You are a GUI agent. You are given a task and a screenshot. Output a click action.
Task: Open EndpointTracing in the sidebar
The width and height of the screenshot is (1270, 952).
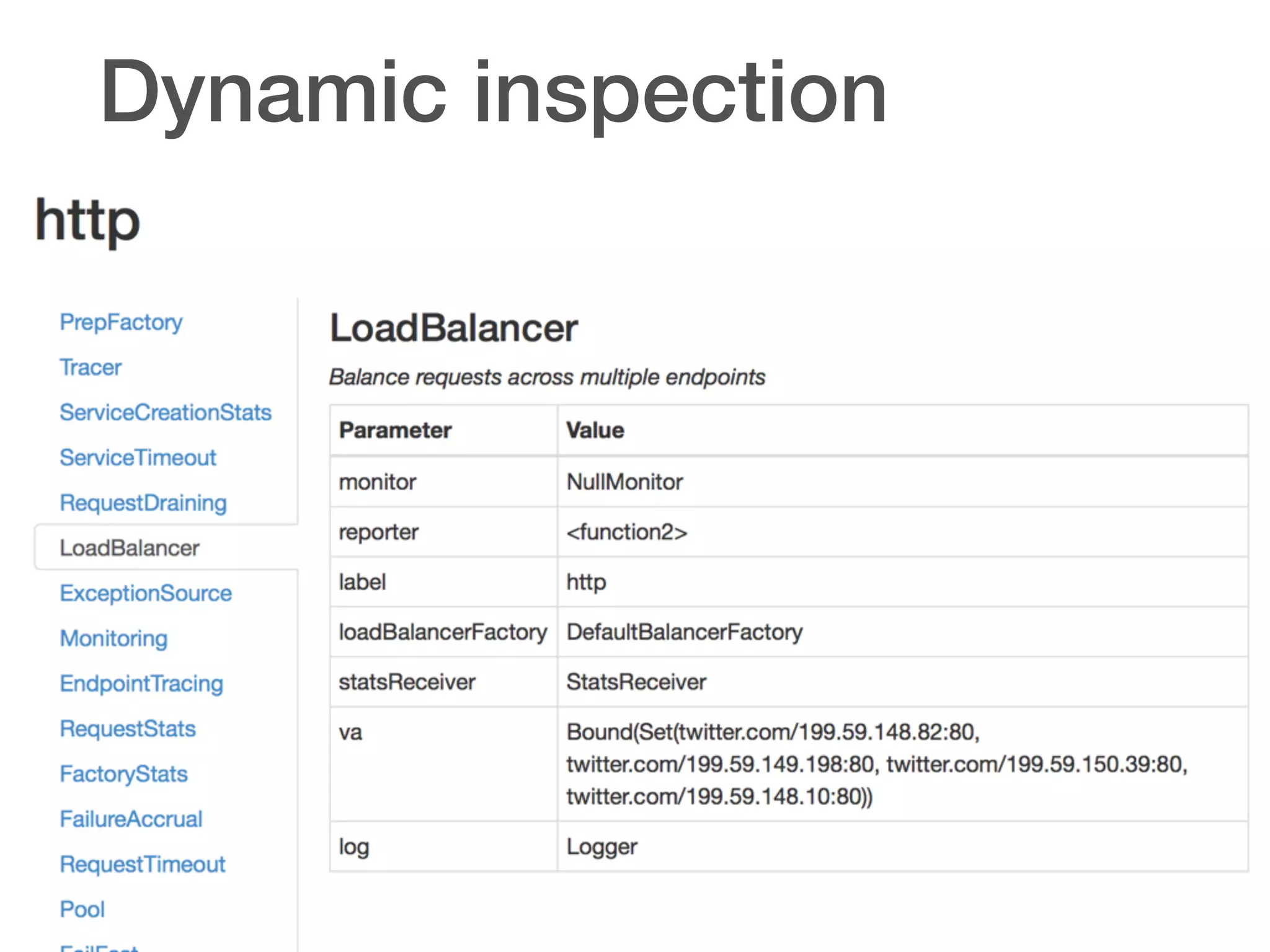(141, 684)
